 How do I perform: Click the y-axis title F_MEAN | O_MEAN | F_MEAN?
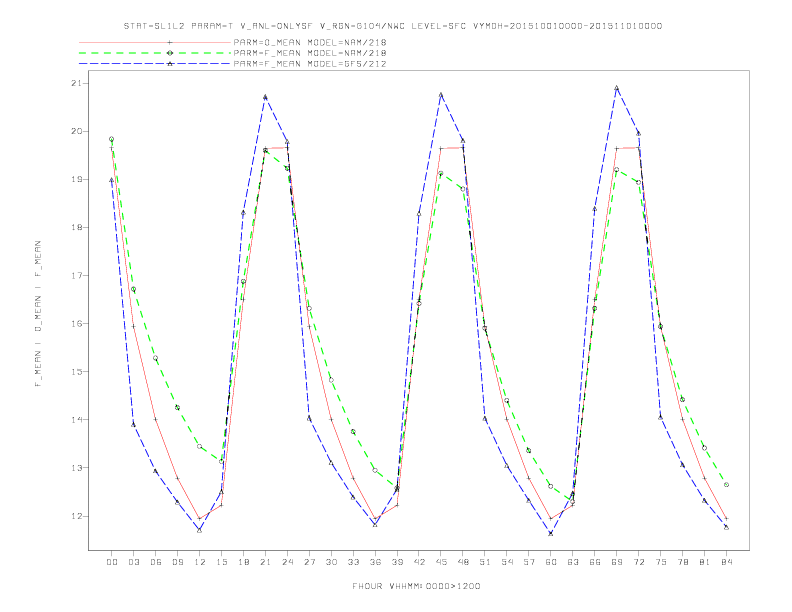pos(38,314)
